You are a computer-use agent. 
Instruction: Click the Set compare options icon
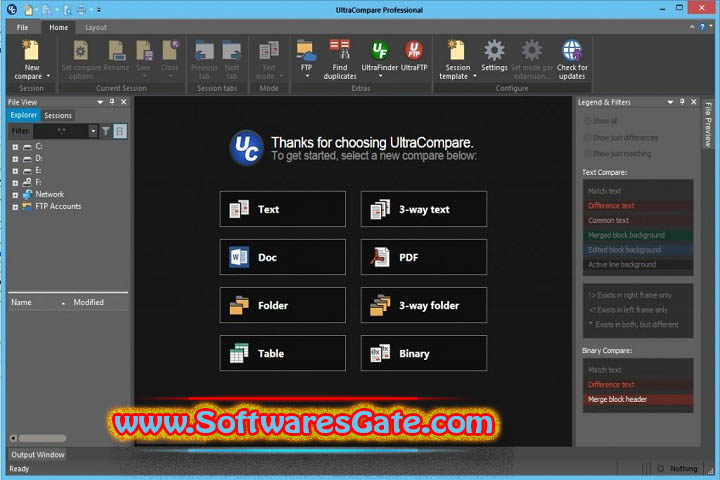81,51
